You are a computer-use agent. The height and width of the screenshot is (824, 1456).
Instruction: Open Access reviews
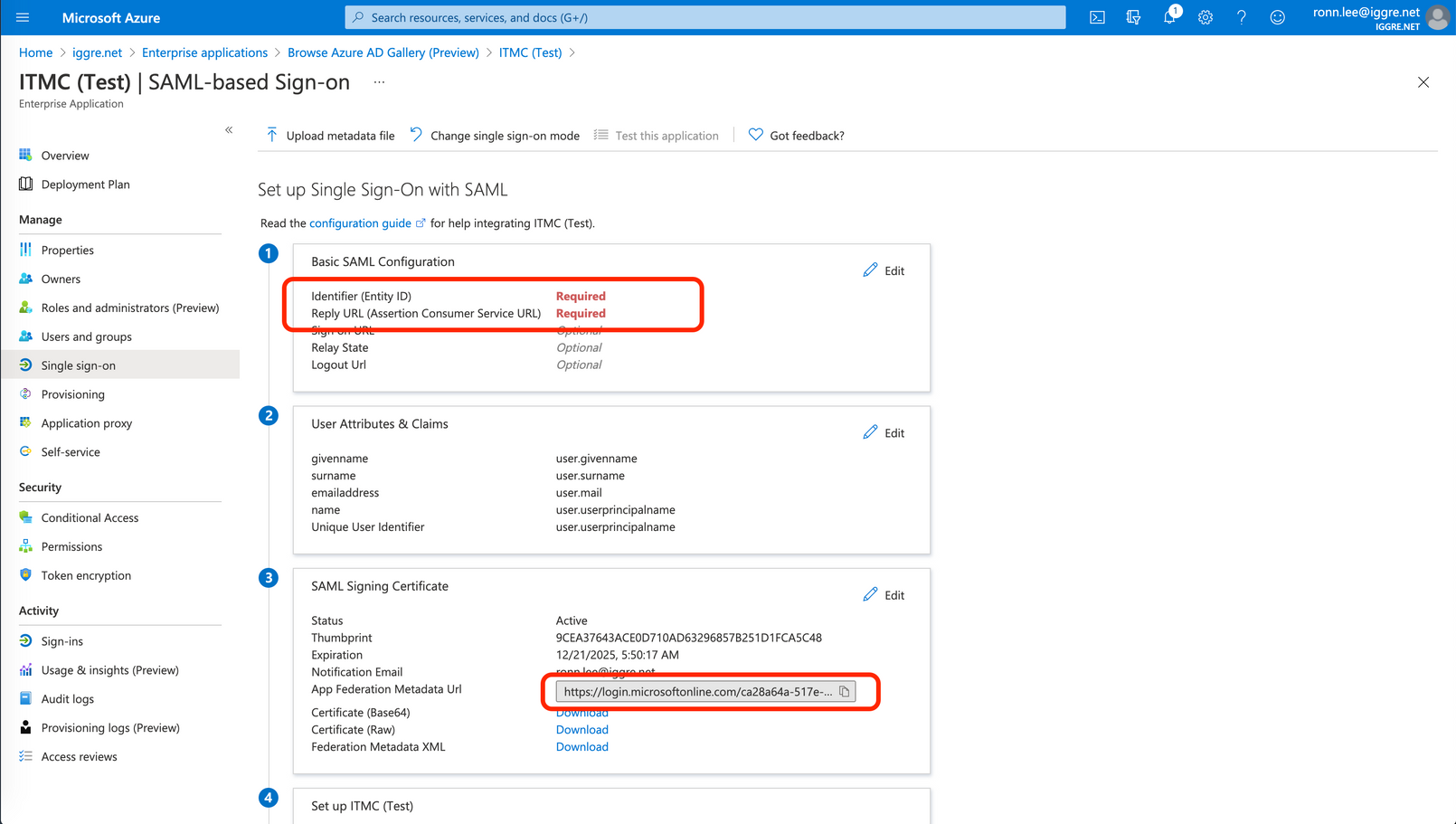[79, 757]
